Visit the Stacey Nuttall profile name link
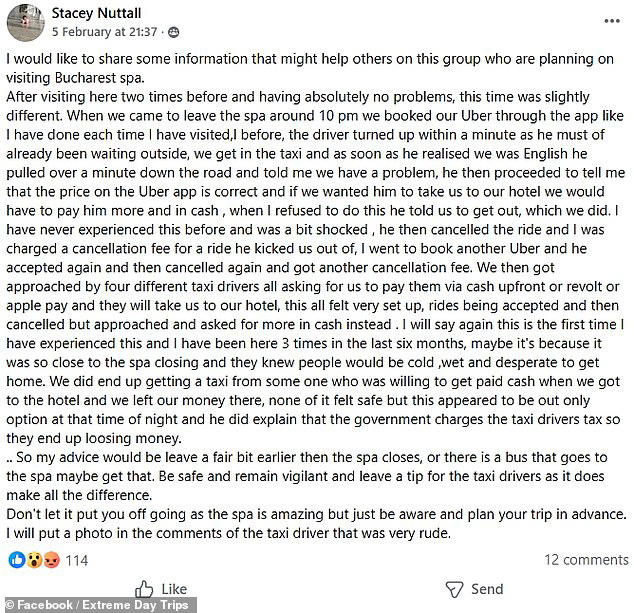 point(96,13)
